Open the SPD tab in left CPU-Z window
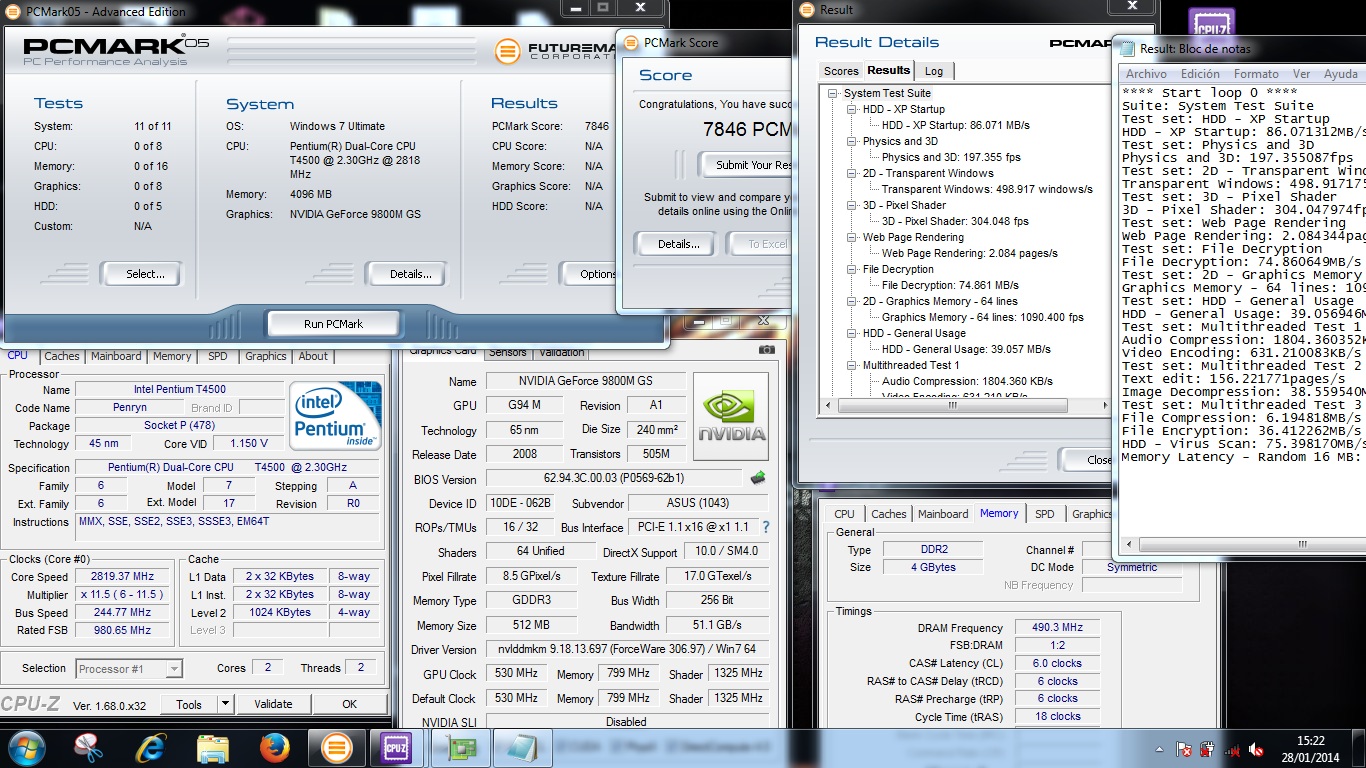1366x768 pixels. coord(217,356)
